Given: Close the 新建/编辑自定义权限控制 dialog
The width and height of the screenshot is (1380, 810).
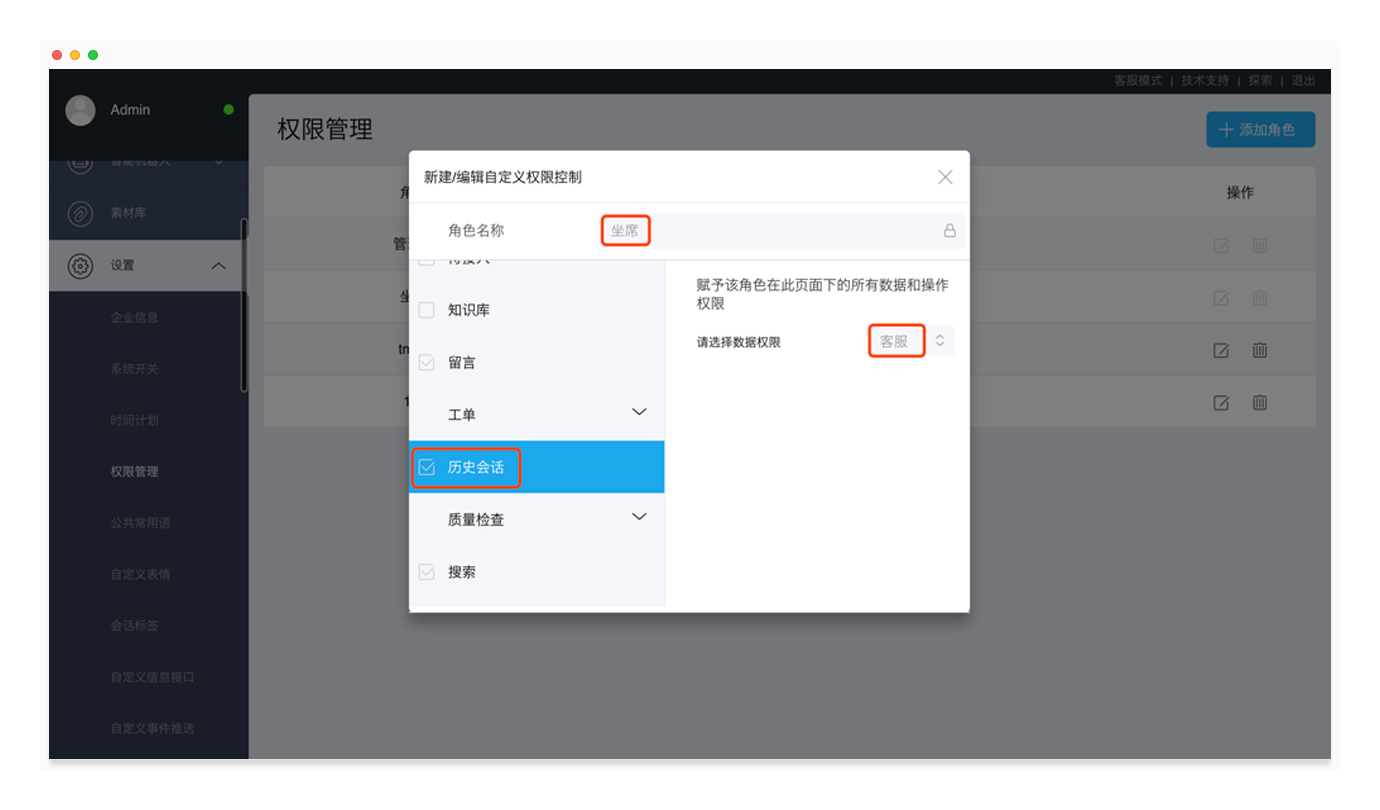Looking at the screenshot, I should point(945,177).
